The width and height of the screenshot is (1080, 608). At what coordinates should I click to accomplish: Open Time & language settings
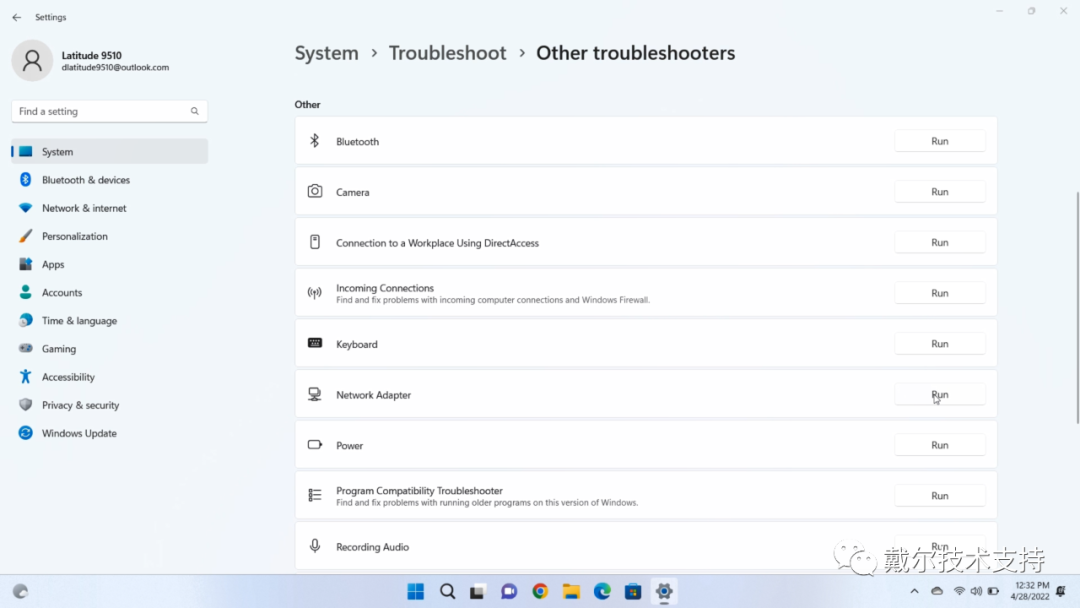click(x=110, y=321)
